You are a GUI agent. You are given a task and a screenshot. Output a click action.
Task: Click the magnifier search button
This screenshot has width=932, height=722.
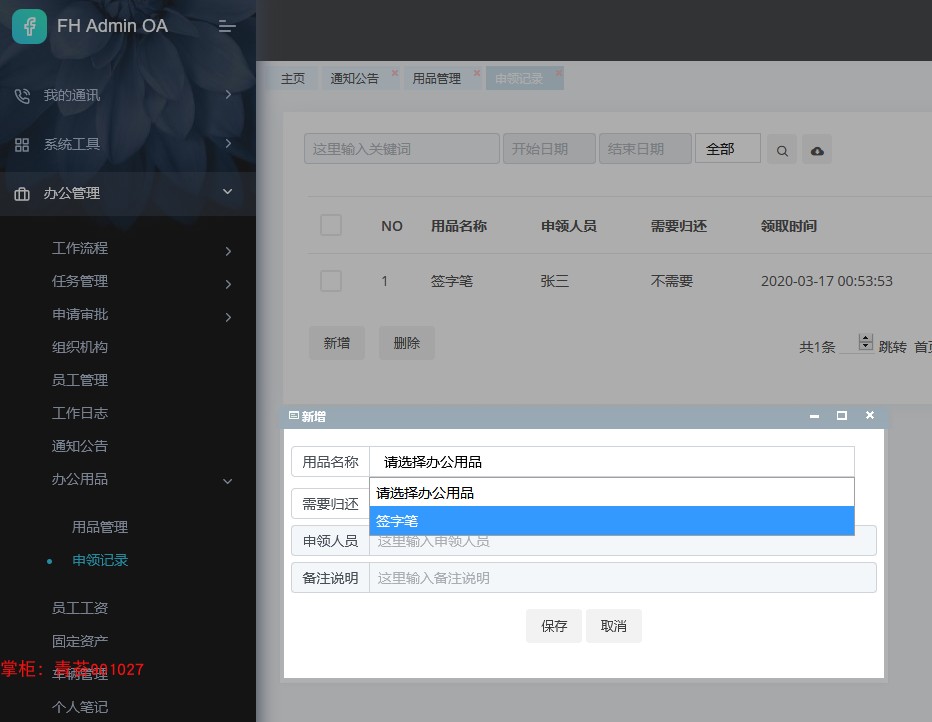(x=782, y=150)
